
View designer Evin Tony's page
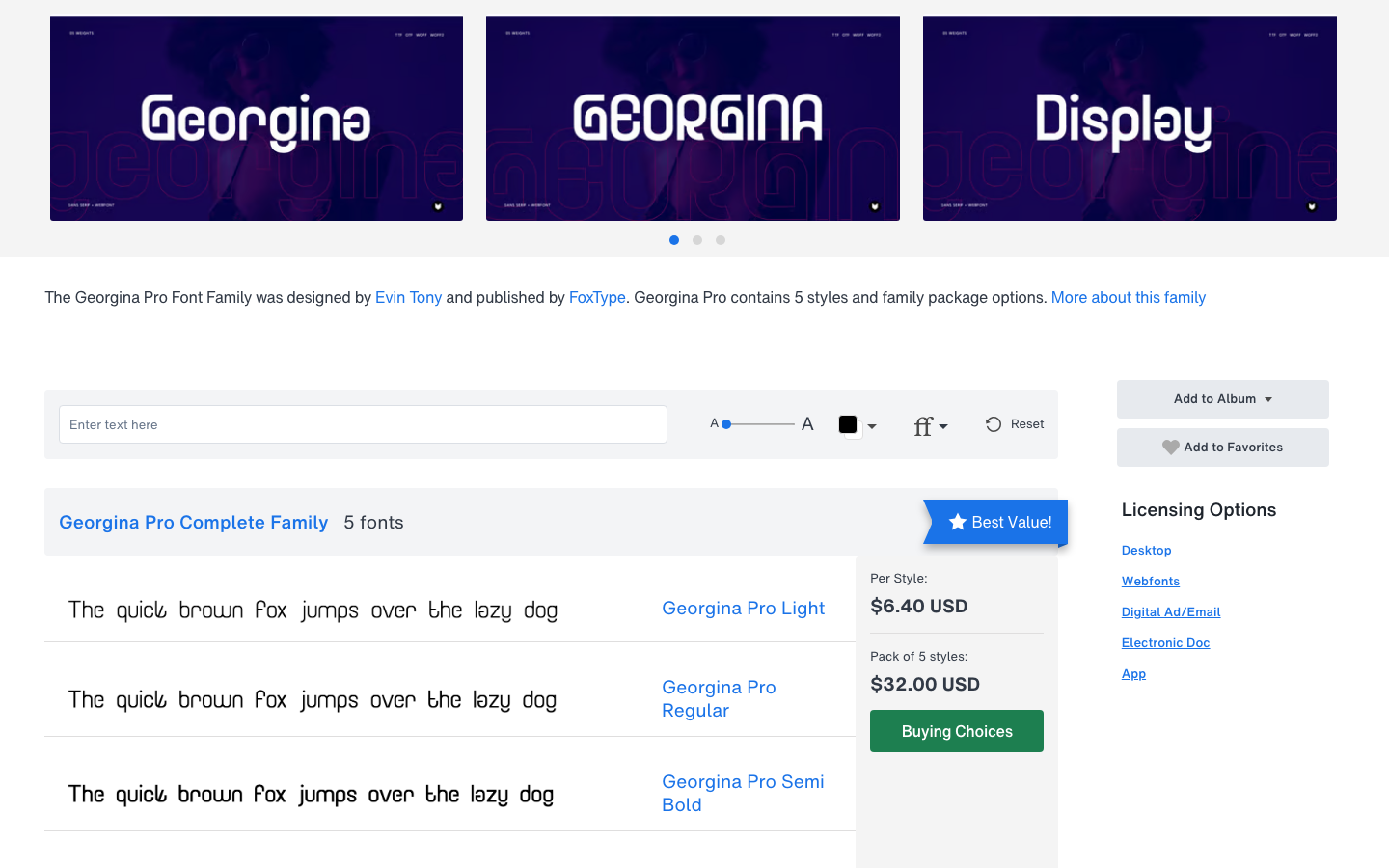coord(408,297)
